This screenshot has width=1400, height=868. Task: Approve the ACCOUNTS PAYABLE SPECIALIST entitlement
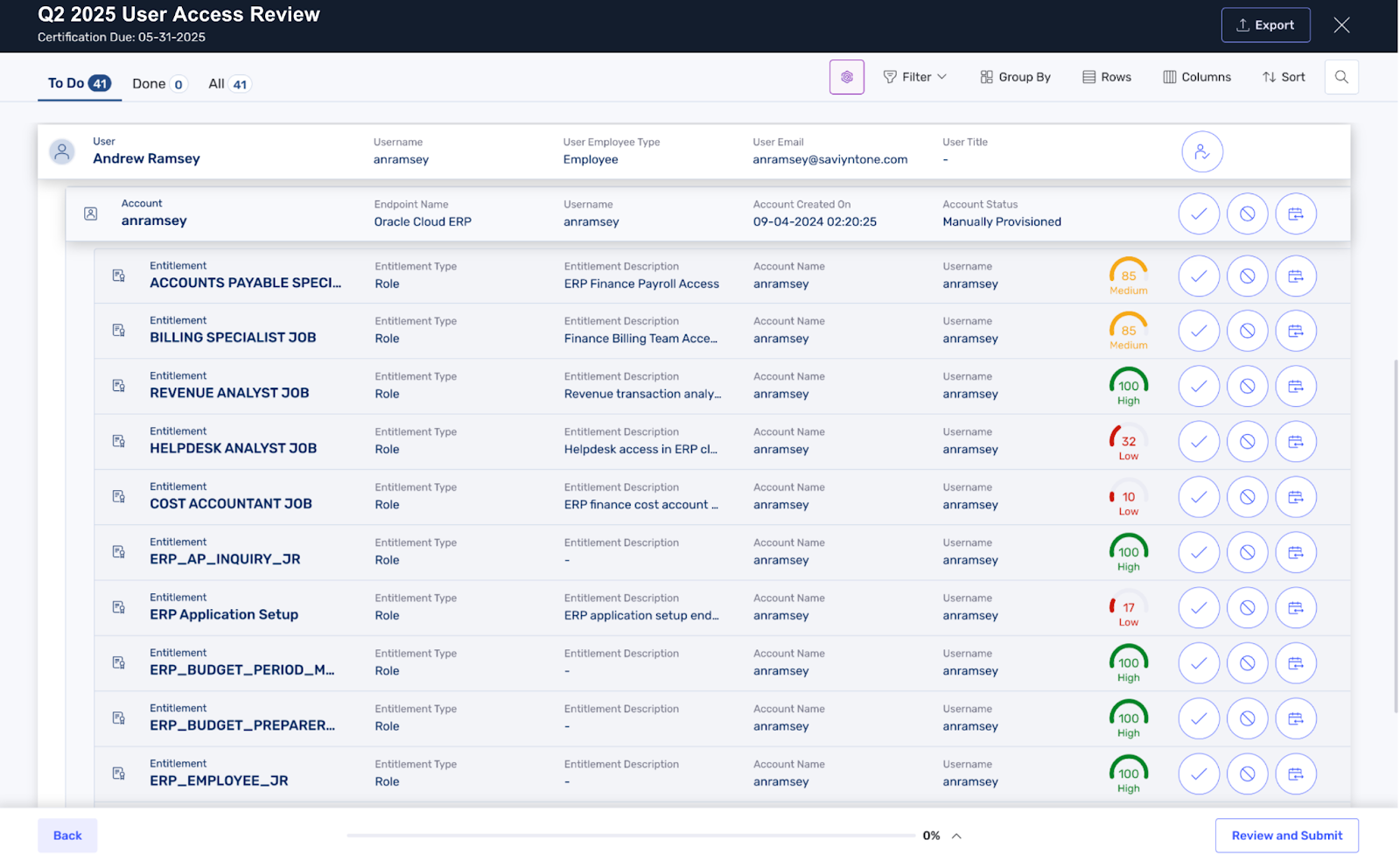point(1199,276)
